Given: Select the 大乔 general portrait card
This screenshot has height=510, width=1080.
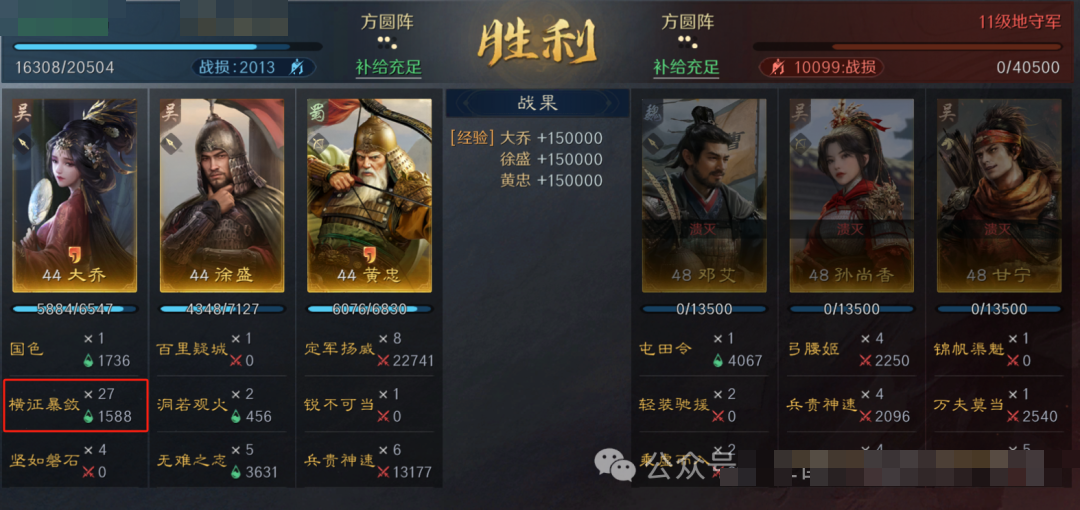Looking at the screenshot, I should point(74,196).
